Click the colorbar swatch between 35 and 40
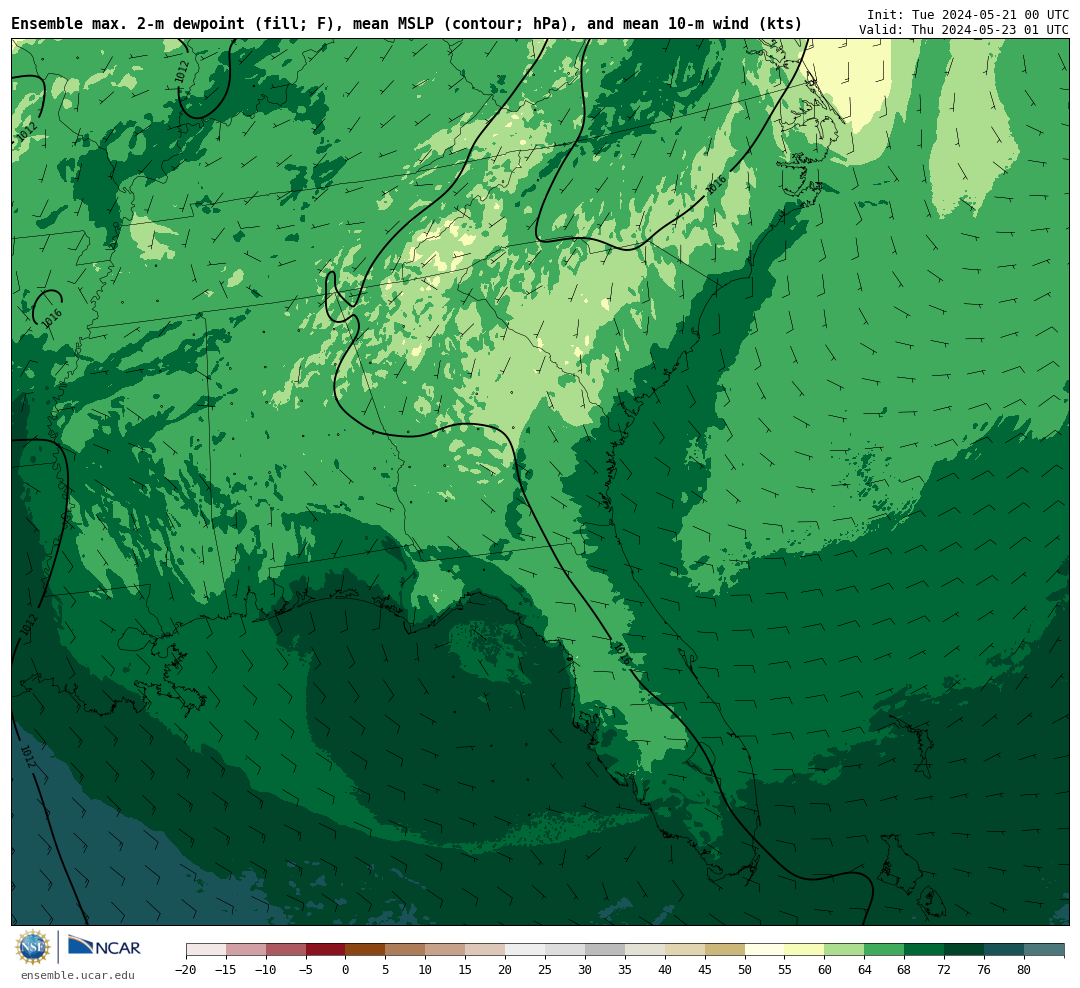The image size is (1080, 988). click(x=645, y=950)
